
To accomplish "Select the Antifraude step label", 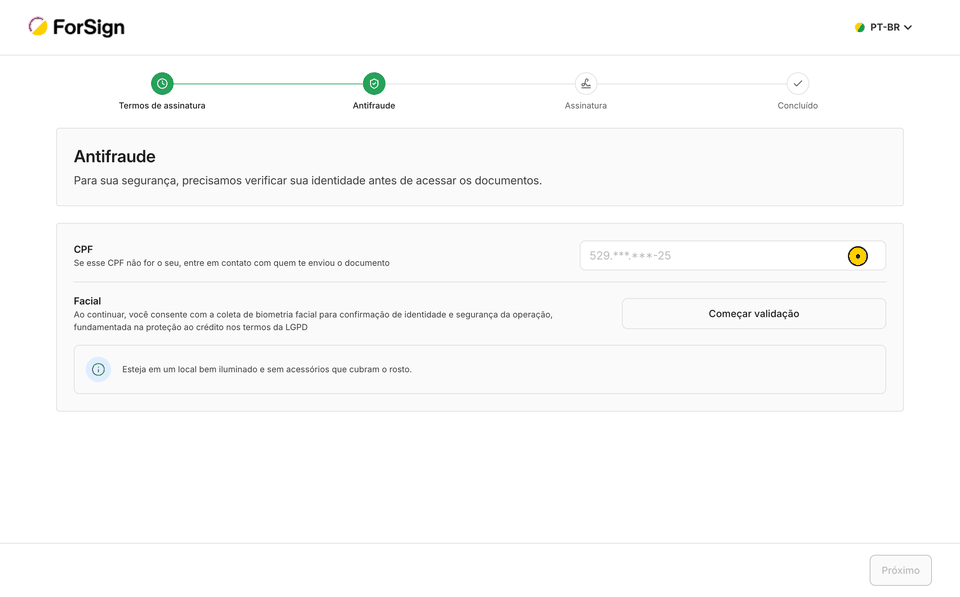I will pos(374,105).
